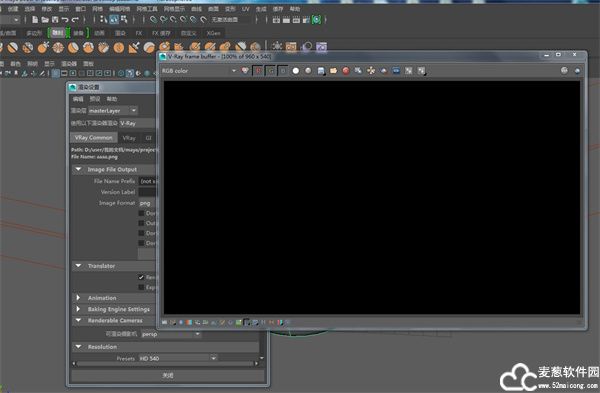Screen dimensions: 600x393
Task: Tick the 'Exp...' checkbox in Translator
Action: pyautogui.click(x=141, y=287)
